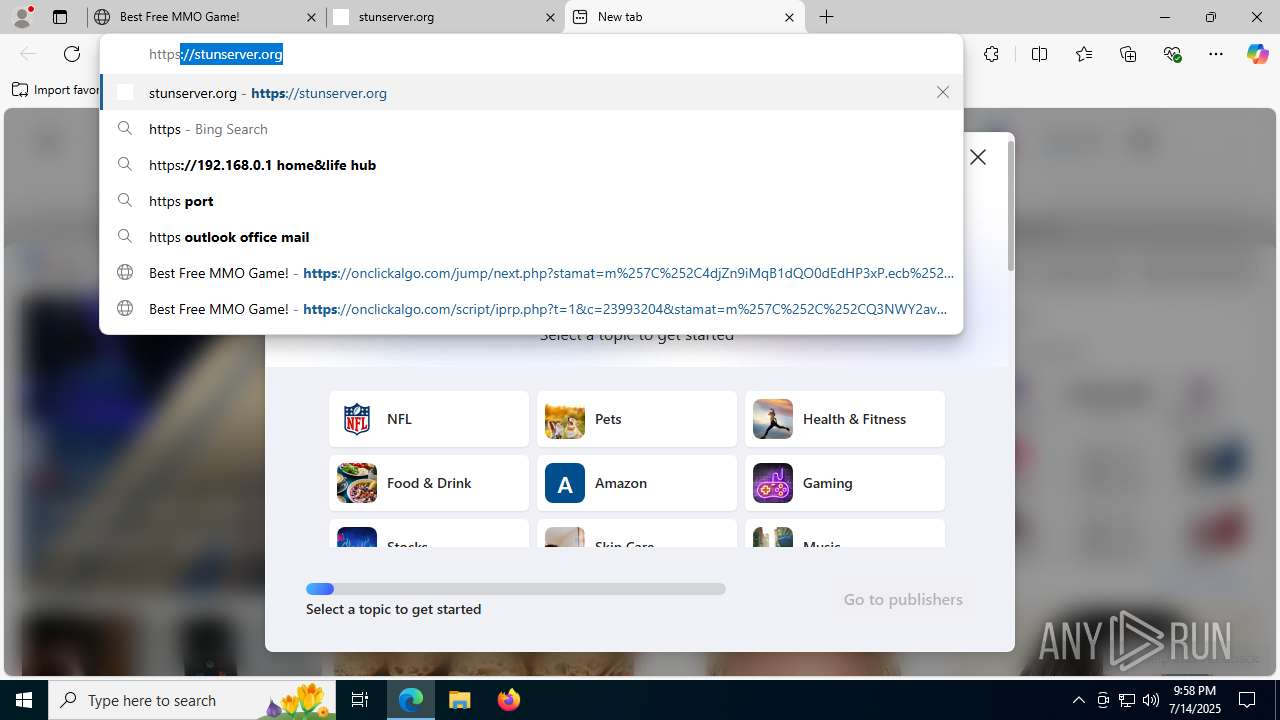Pick the 'https outlook office mail' suggestion
Image resolution: width=1280 pixels, height=720 pixels.
(531, 237)
